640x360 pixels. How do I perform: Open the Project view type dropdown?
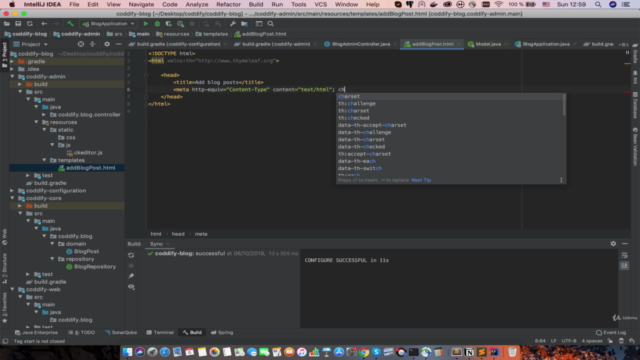click(31, 44)
